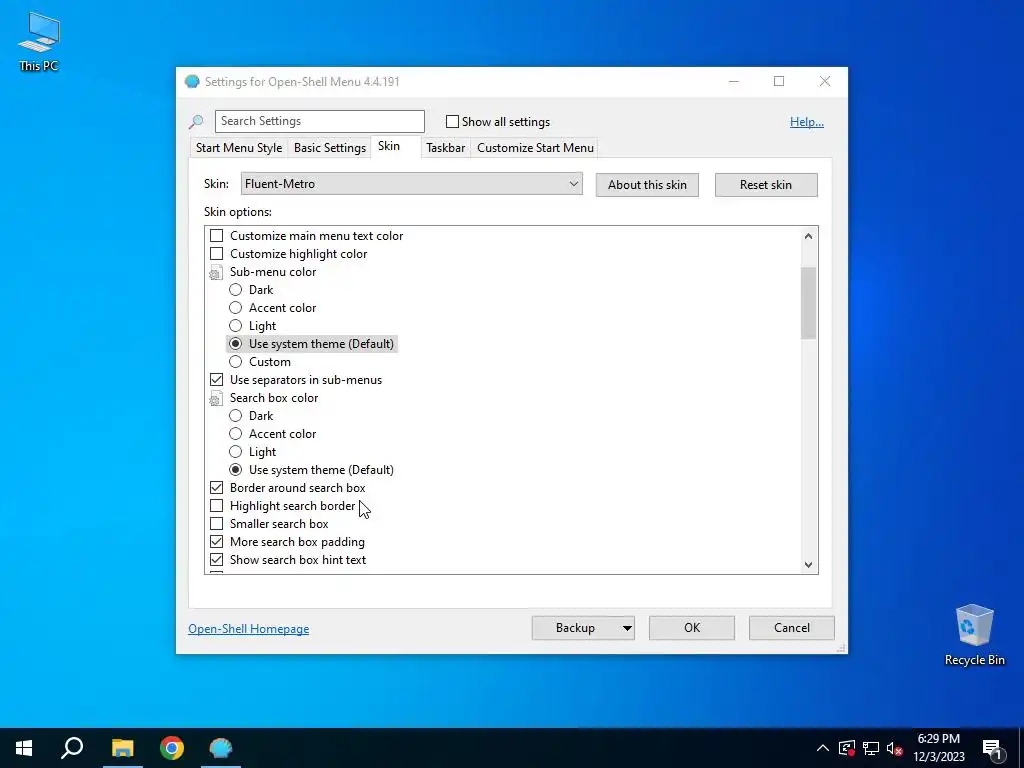Image resolution: width=1024 pixels, height=768 pixels.
Task: Open the Skin dropdown Fluent-Metro
Action: [x=411, y=184]
